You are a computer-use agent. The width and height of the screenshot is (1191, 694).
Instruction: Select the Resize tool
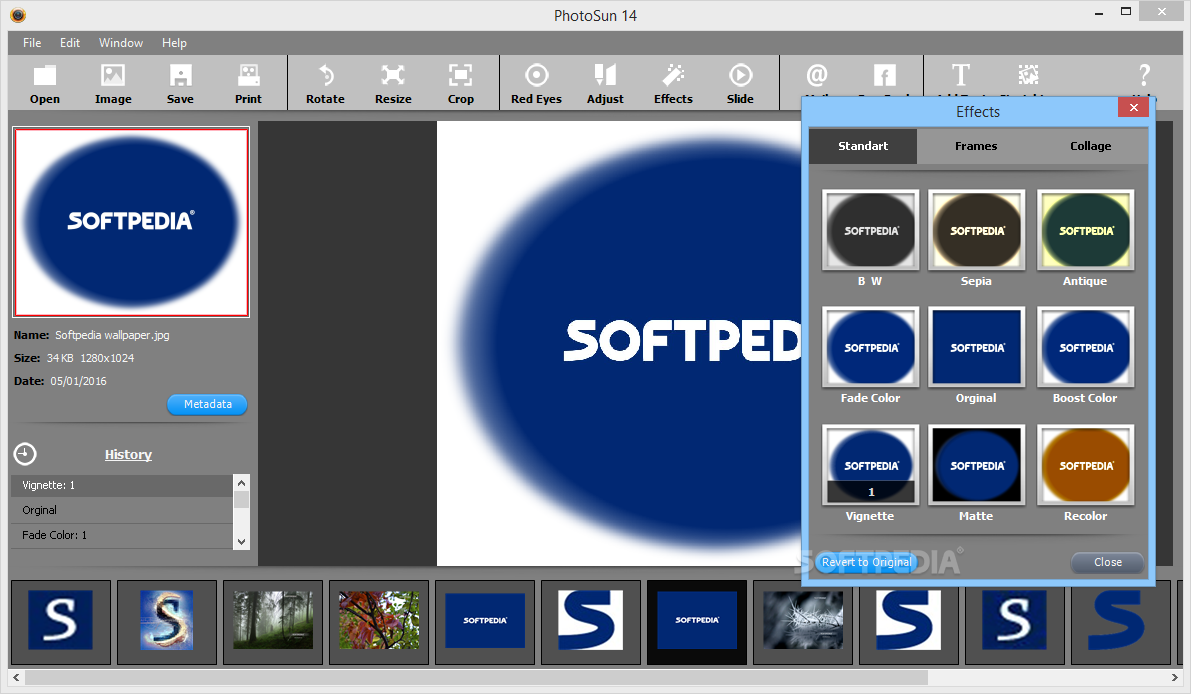(x=393, y=83)
